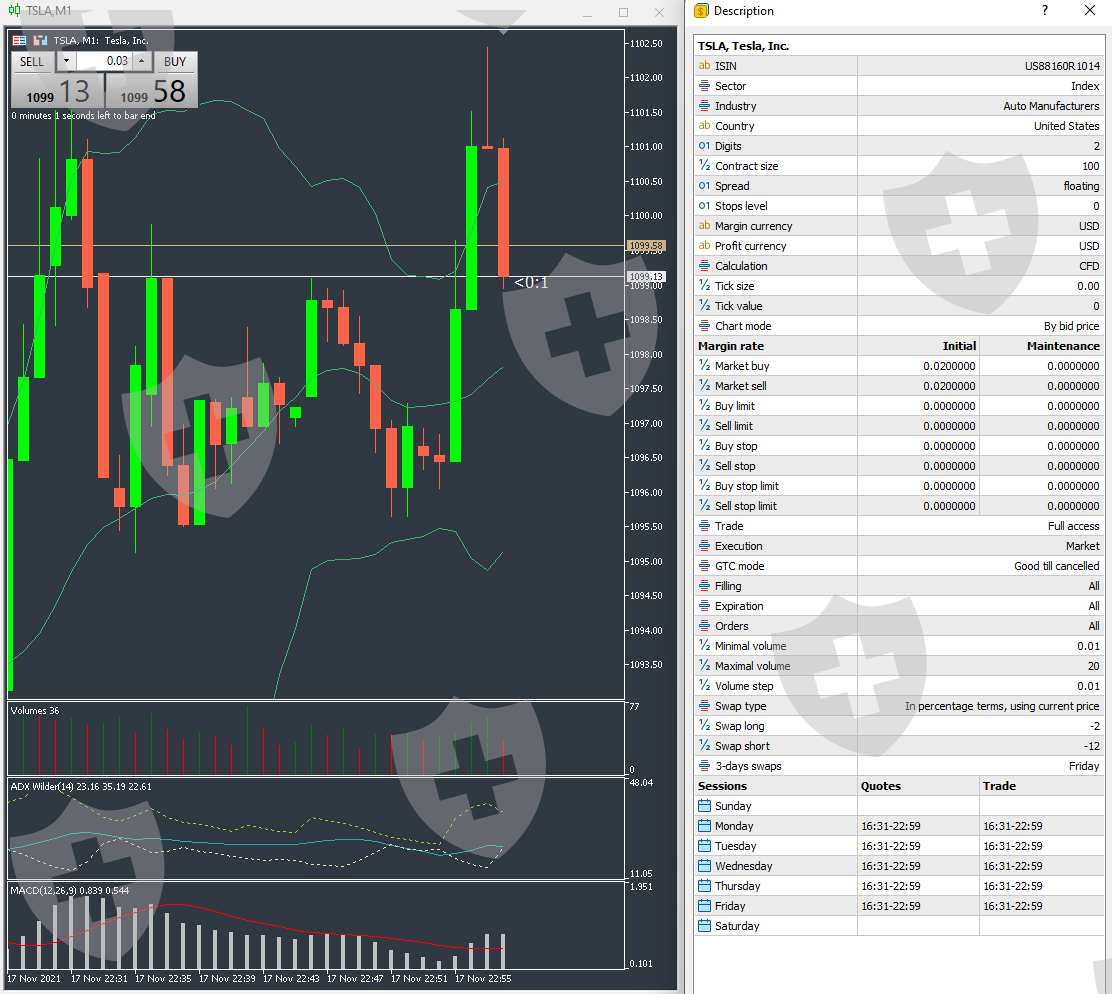Click the sell price tile 1099 13
Viewport: 1112px width, 994px height.
pyautogui.click(x=57, y=91)
